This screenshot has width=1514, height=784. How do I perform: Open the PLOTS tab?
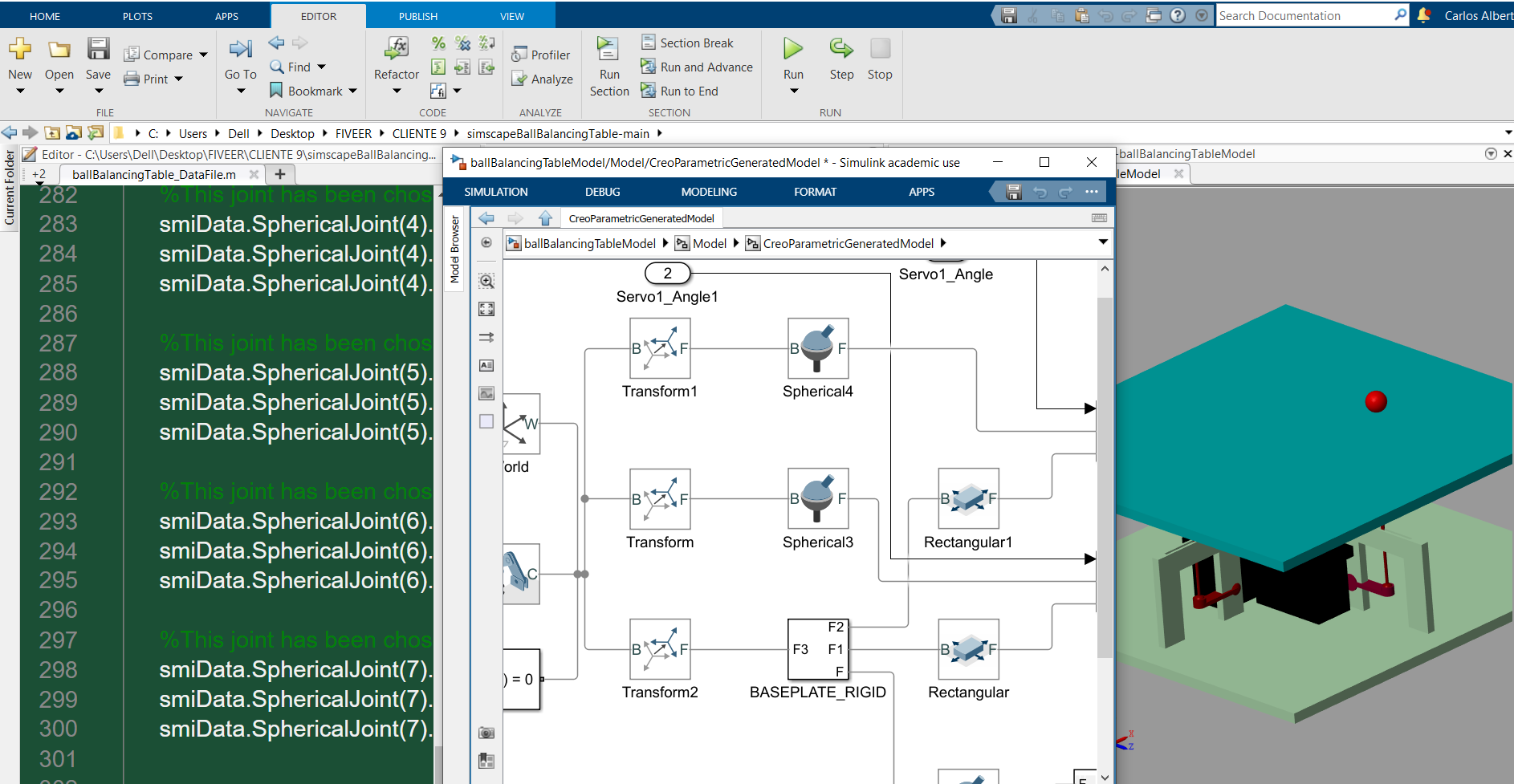pyautogui.click(x=137, y=16)
